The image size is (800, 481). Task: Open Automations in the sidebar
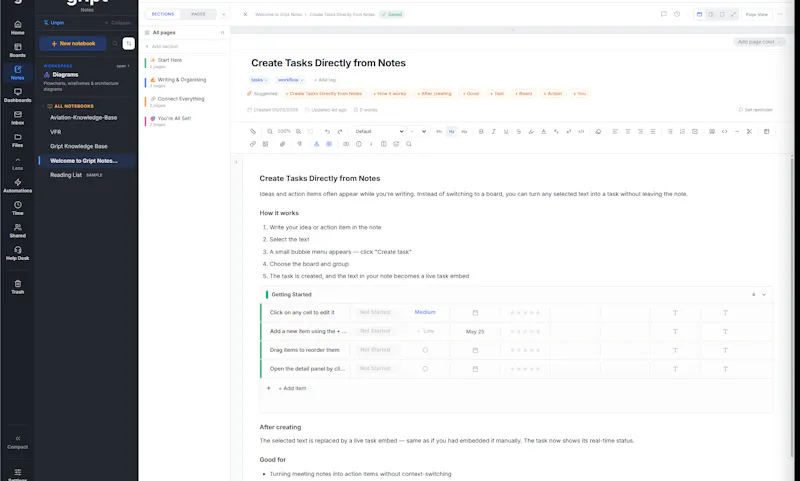click(x=17, y=186)
